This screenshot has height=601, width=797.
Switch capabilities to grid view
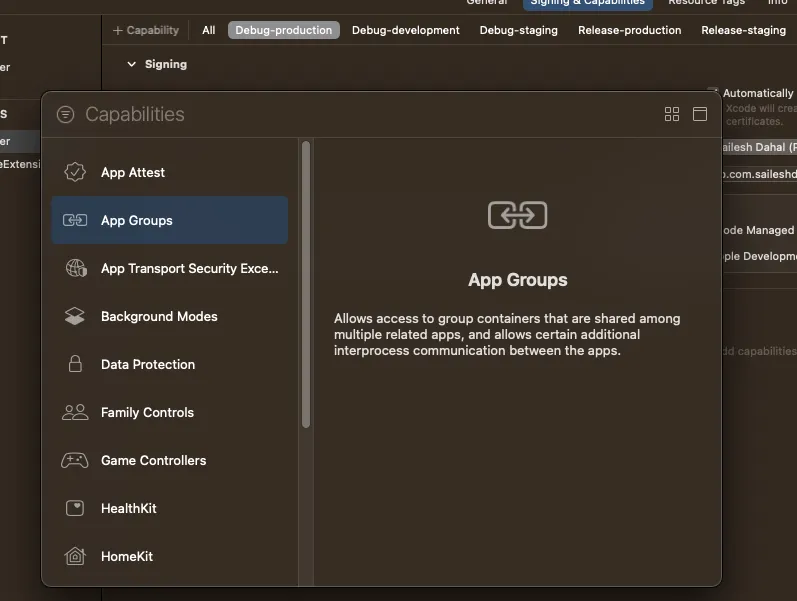coord(672,114)
